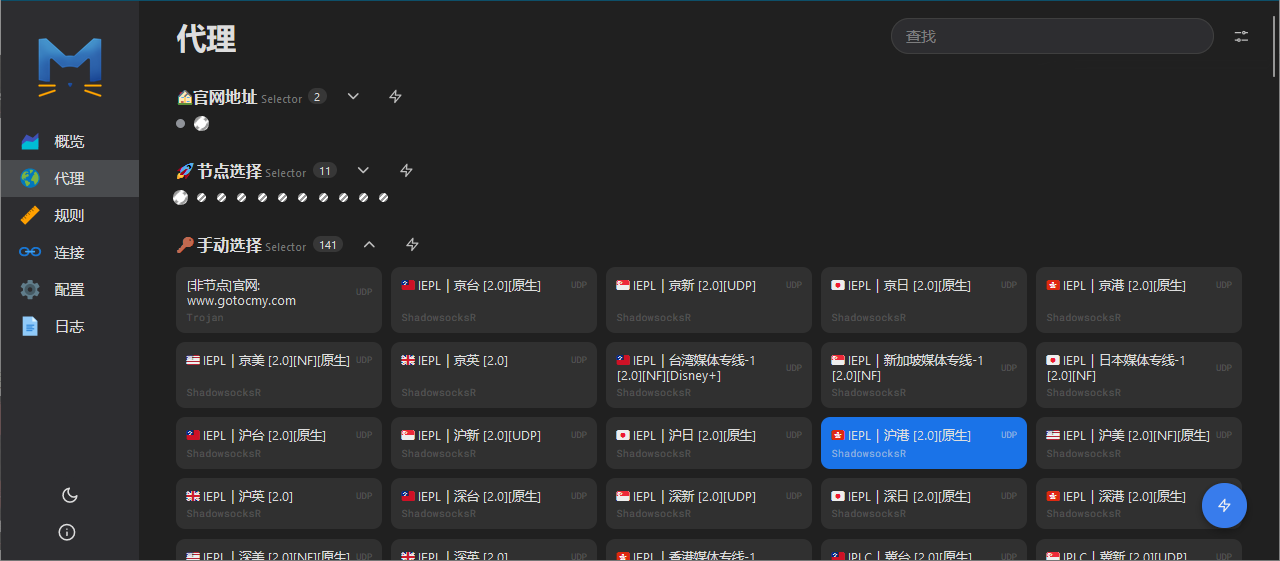Click inside the 查找 search field
This screenshot has height=561, width=1280.
1052,36
